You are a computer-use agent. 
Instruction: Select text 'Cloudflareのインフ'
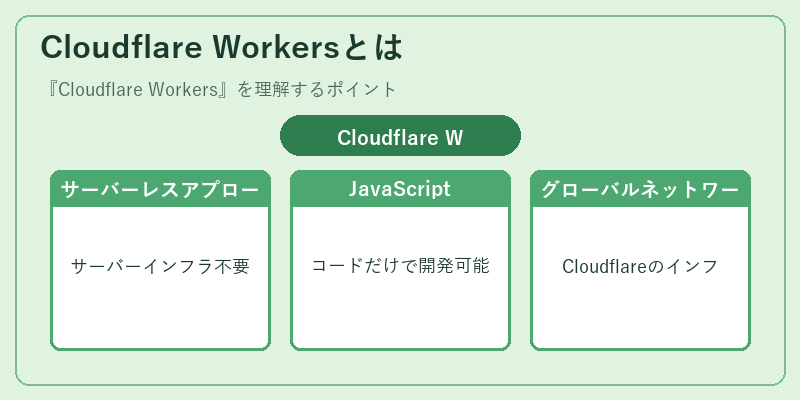[x=640, y=266]
